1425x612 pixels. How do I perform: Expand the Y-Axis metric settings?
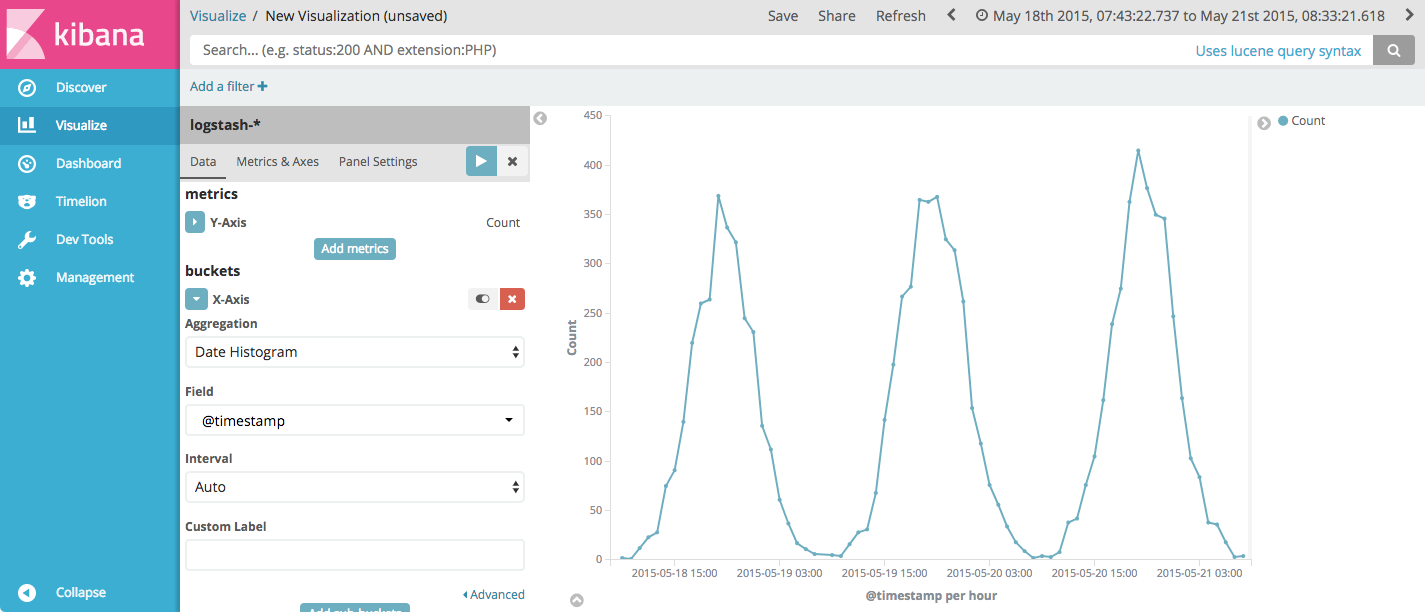pos(194,222)
